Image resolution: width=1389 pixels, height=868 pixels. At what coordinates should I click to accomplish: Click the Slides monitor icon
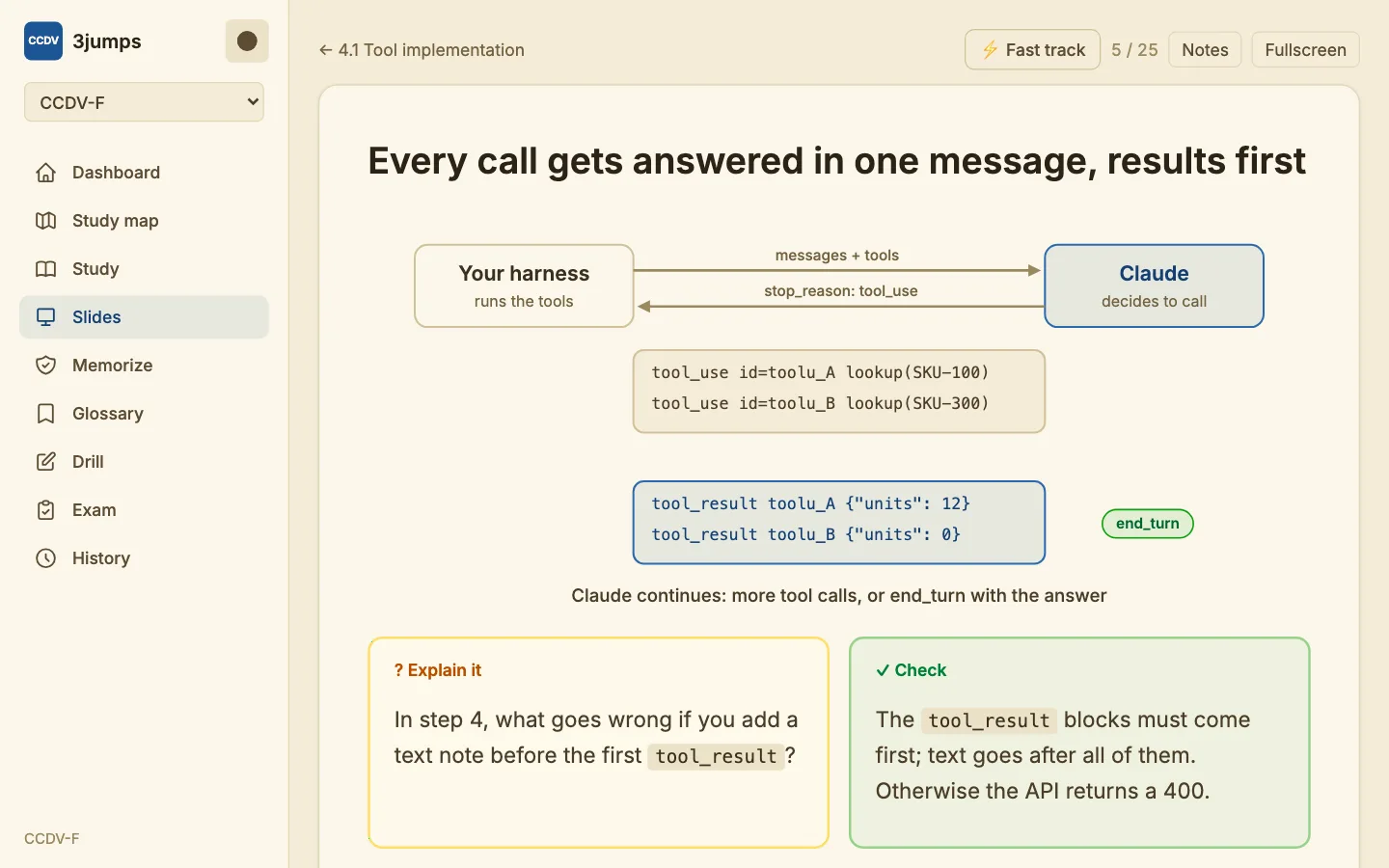[45, 317]
